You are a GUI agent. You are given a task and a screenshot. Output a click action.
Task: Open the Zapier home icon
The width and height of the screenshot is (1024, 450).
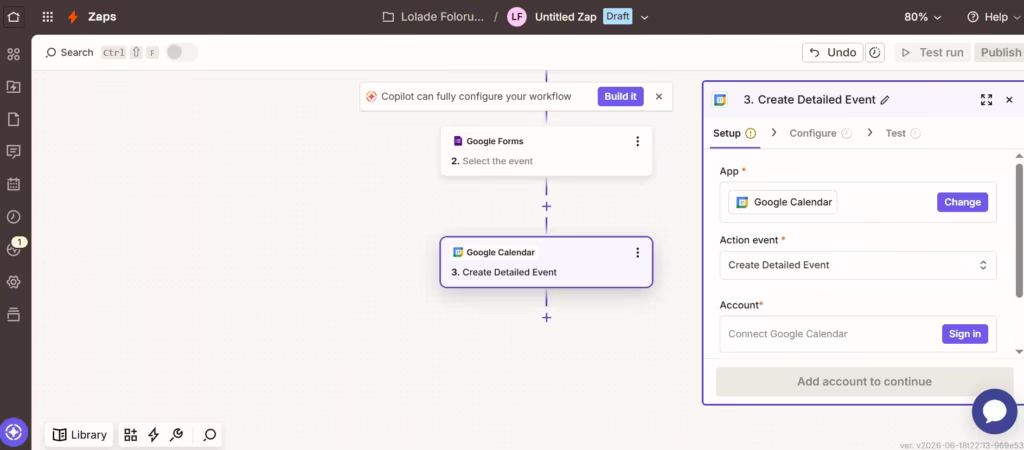click(x=14, y=17)
